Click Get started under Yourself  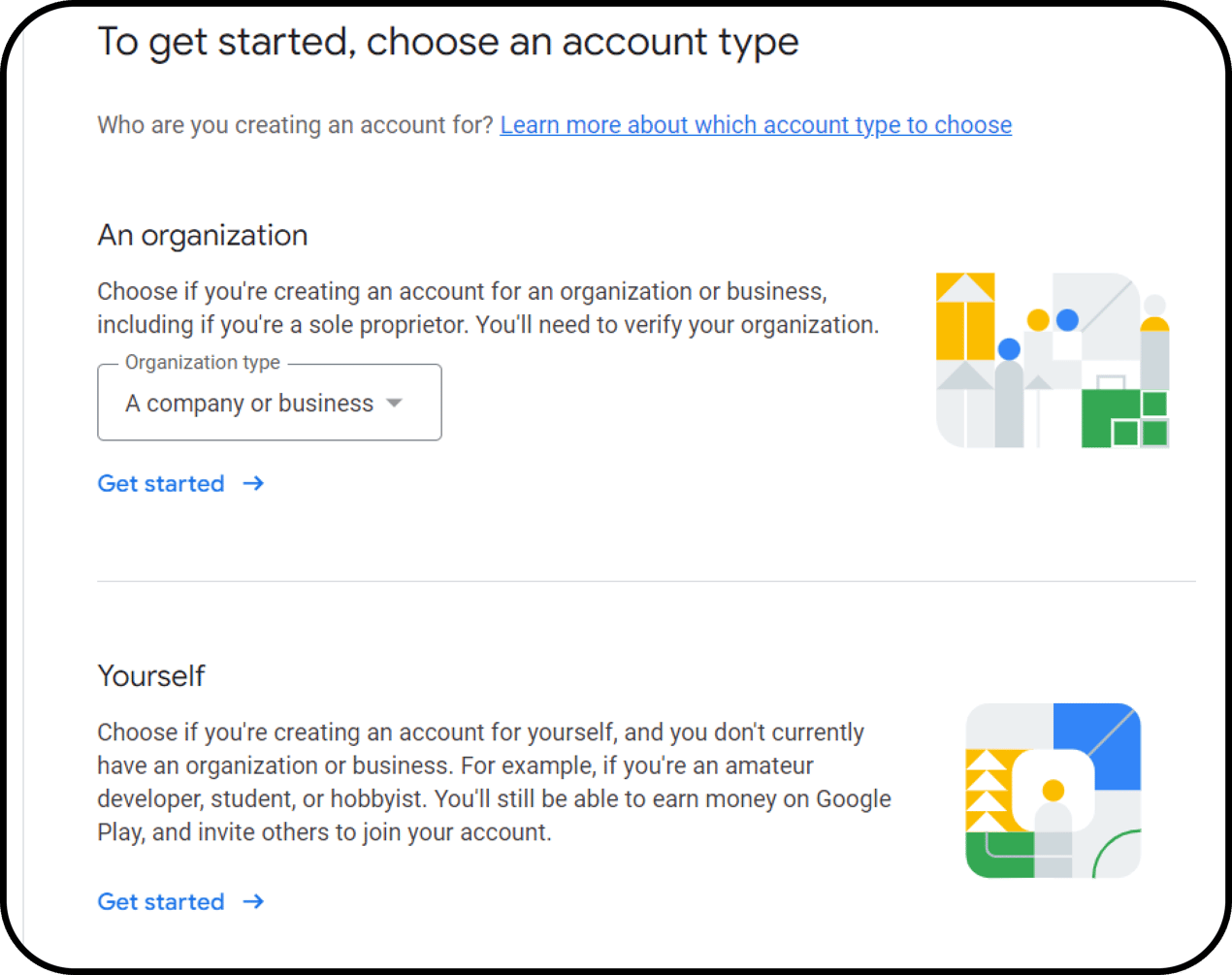tap(161, 901)
